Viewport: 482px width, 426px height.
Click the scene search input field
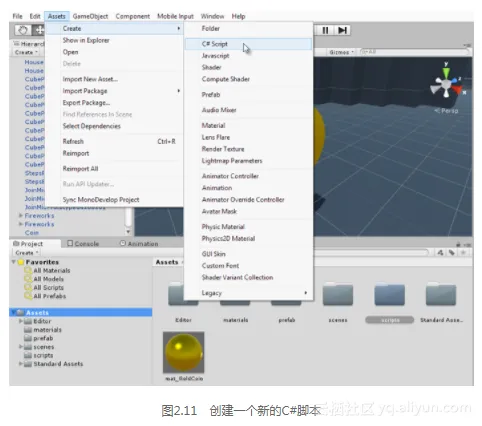pyautogui.click(x=415, y=52)
